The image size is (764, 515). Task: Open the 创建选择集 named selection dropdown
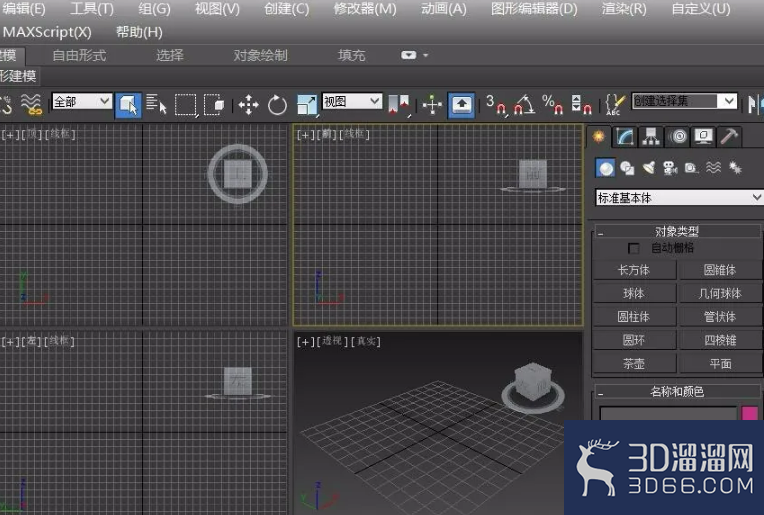pyautogui.click(x=684, y=101)
